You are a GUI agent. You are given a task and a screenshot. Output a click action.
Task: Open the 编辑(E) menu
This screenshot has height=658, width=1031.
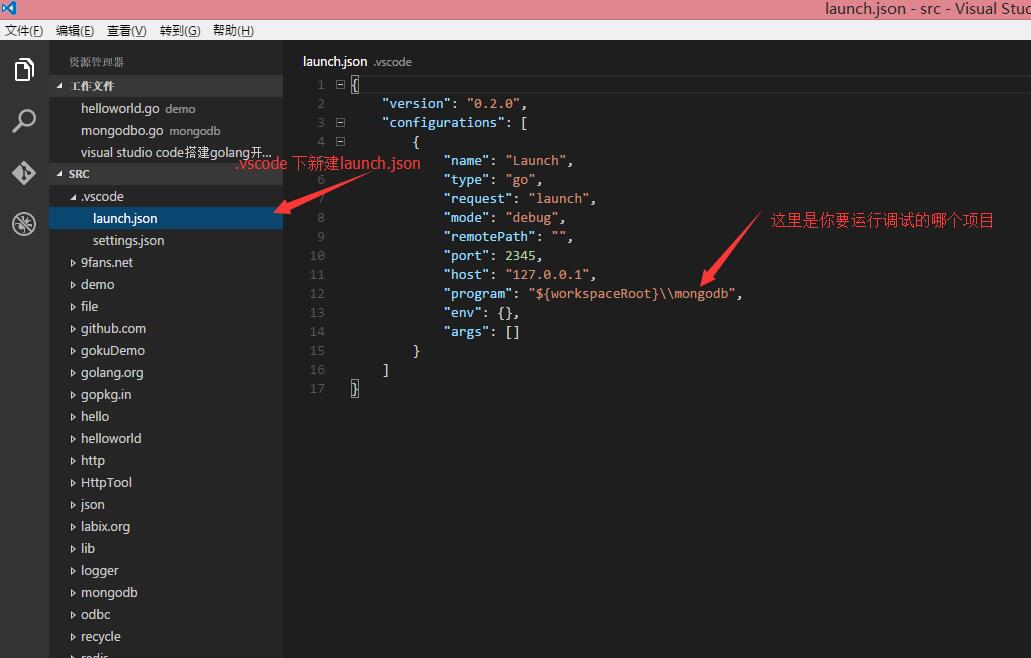(x=75, y=31)
